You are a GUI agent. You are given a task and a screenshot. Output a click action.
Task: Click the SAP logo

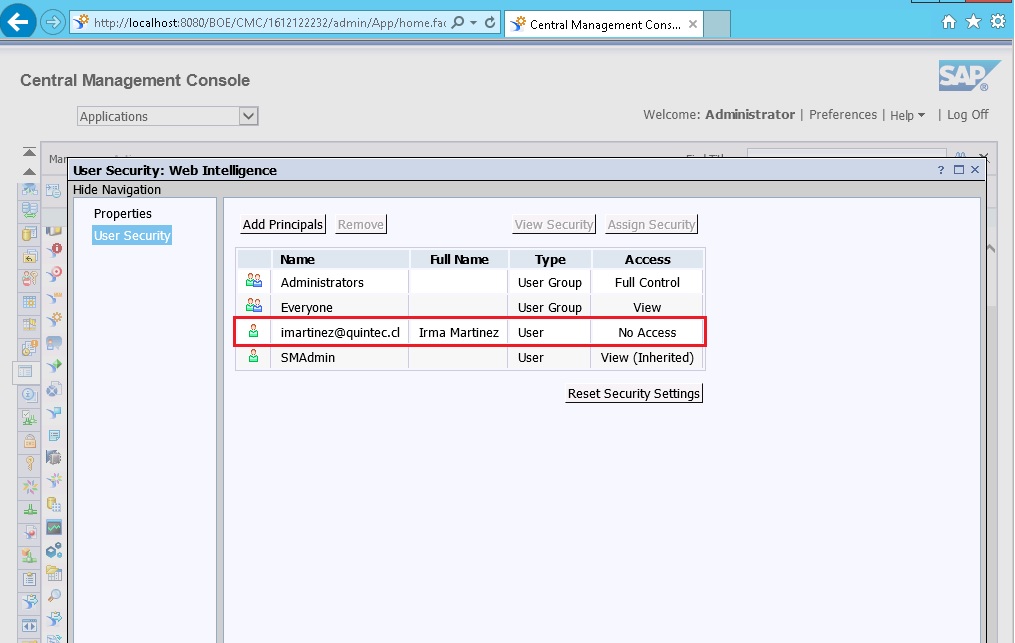point(969,76)
